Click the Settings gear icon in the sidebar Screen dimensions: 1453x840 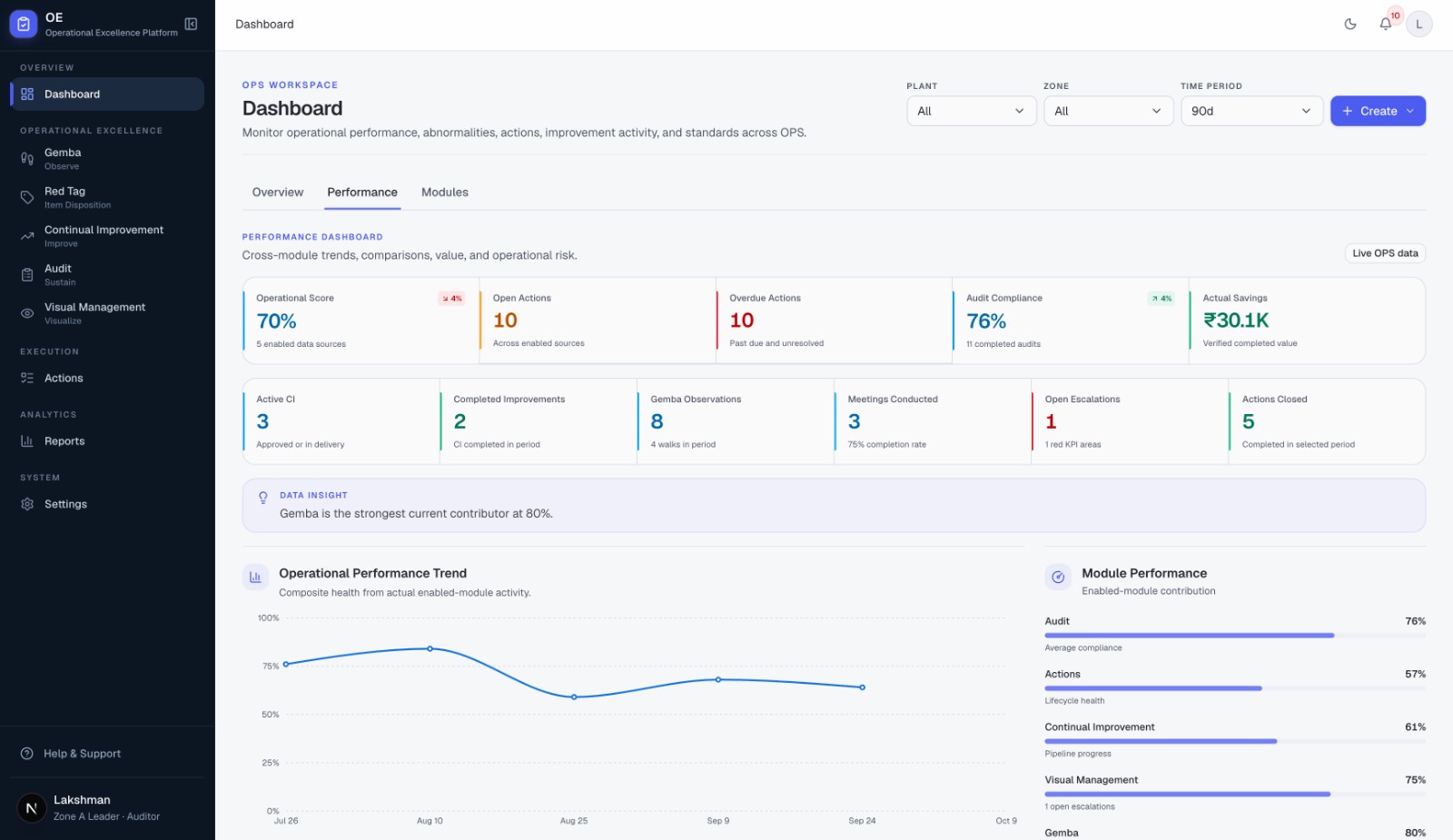[27, 504]
